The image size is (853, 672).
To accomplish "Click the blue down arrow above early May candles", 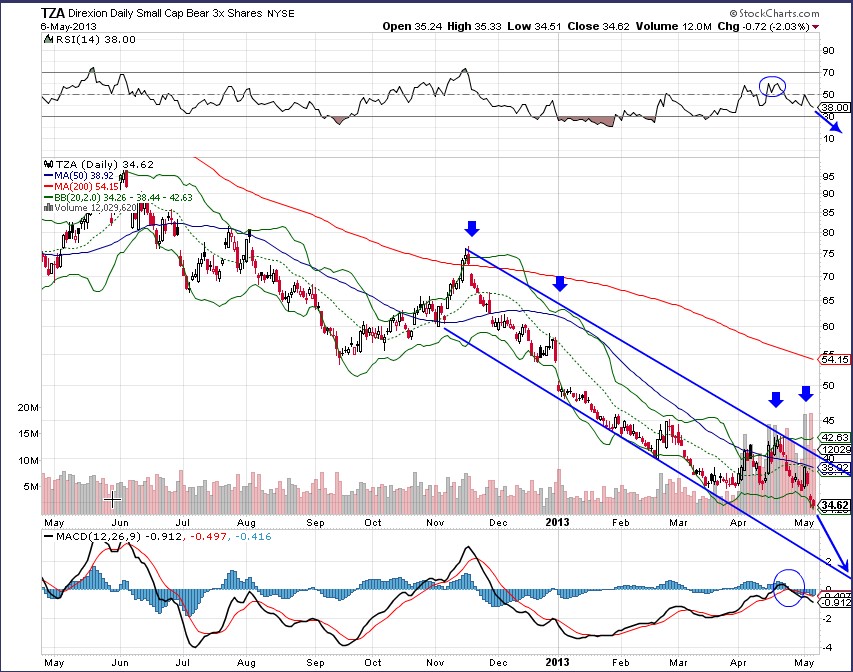I will coord(806,392).
